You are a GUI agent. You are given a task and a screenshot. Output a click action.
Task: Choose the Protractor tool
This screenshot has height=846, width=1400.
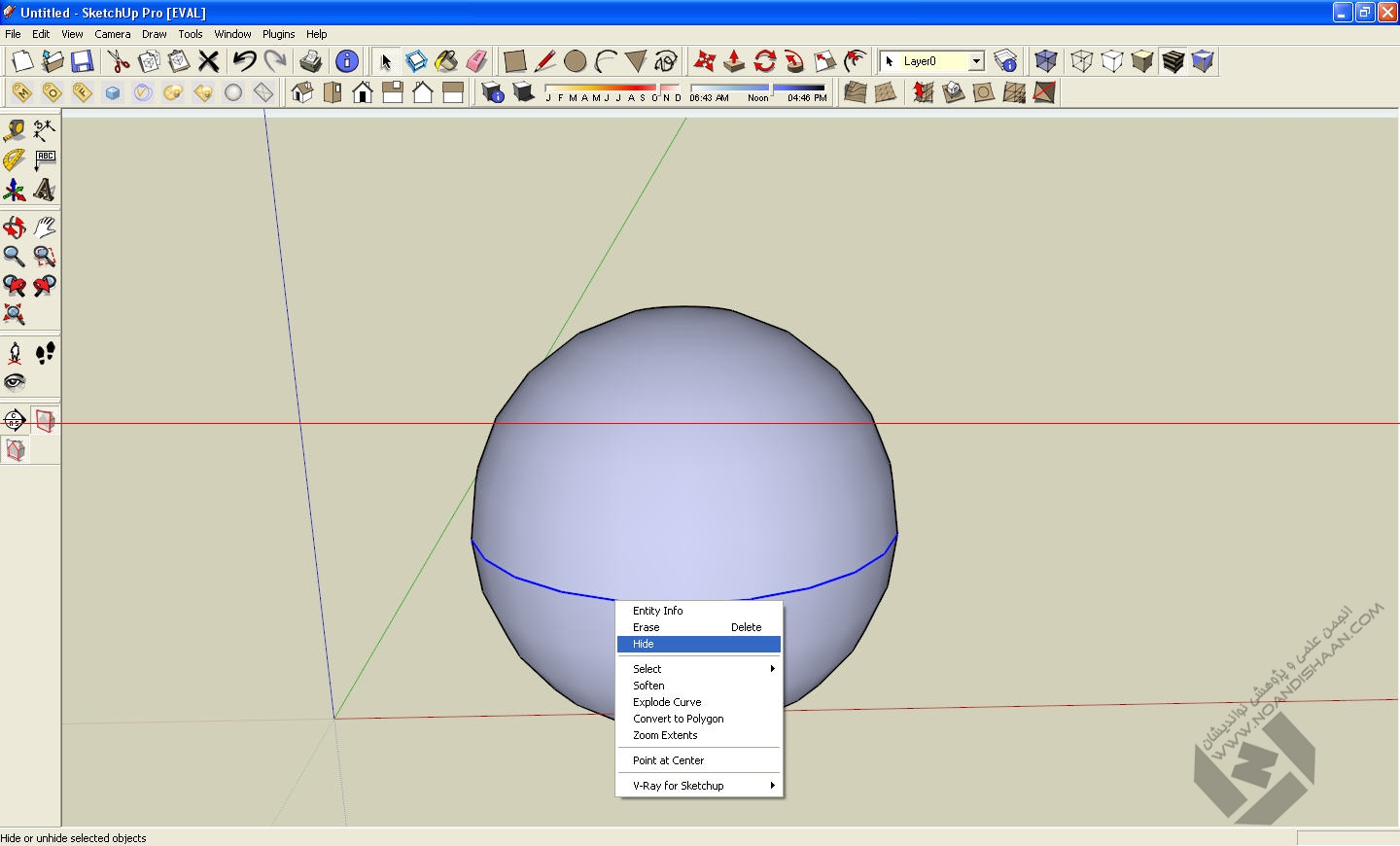[x=14, y=159]
